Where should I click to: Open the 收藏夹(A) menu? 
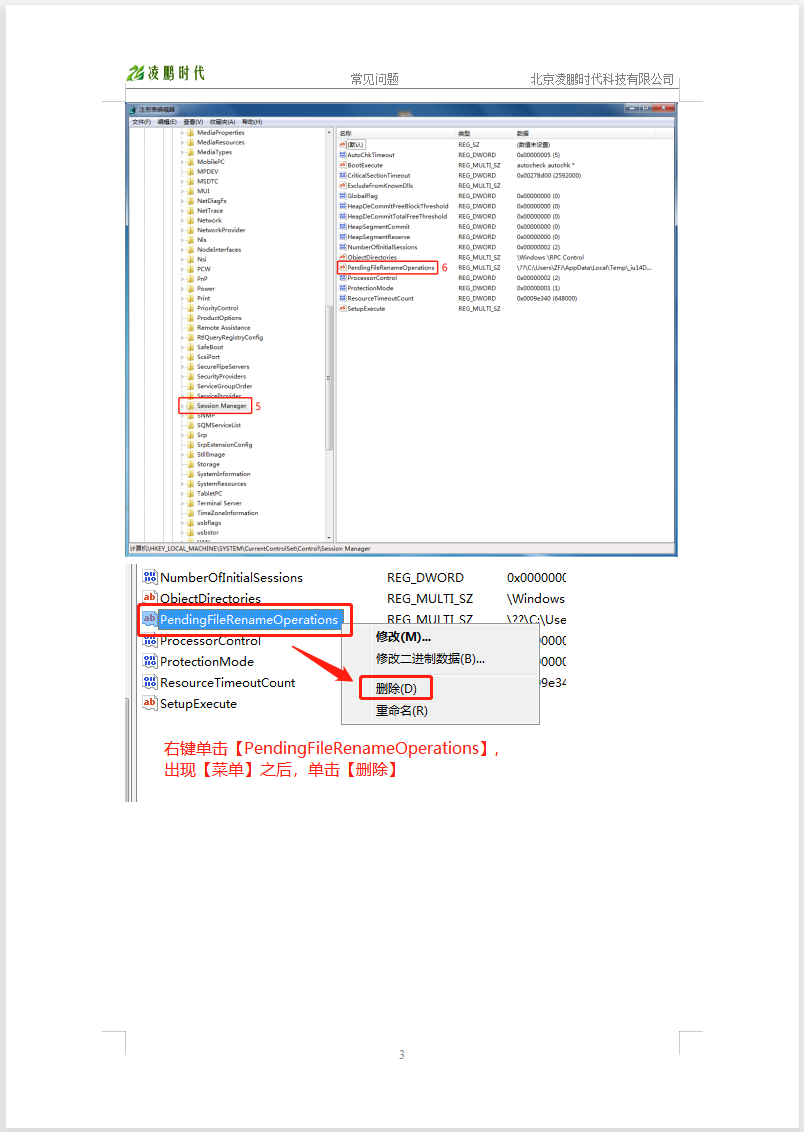point(222,122)
